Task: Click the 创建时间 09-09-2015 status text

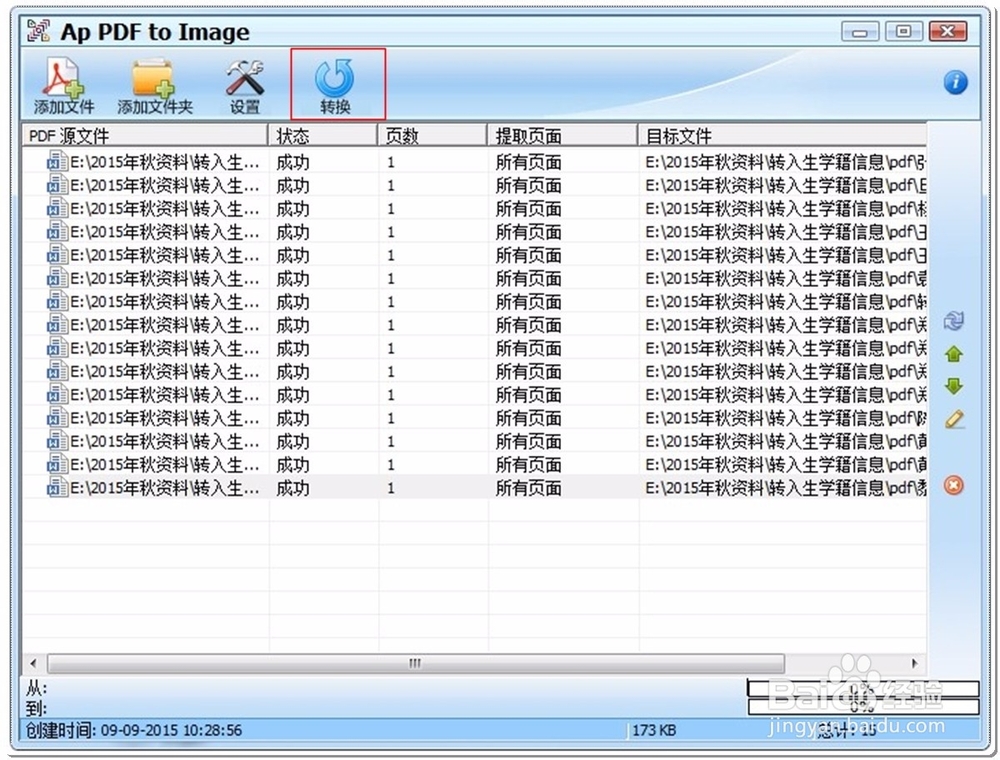Action: pyautogui.click(x=134, y=730)
